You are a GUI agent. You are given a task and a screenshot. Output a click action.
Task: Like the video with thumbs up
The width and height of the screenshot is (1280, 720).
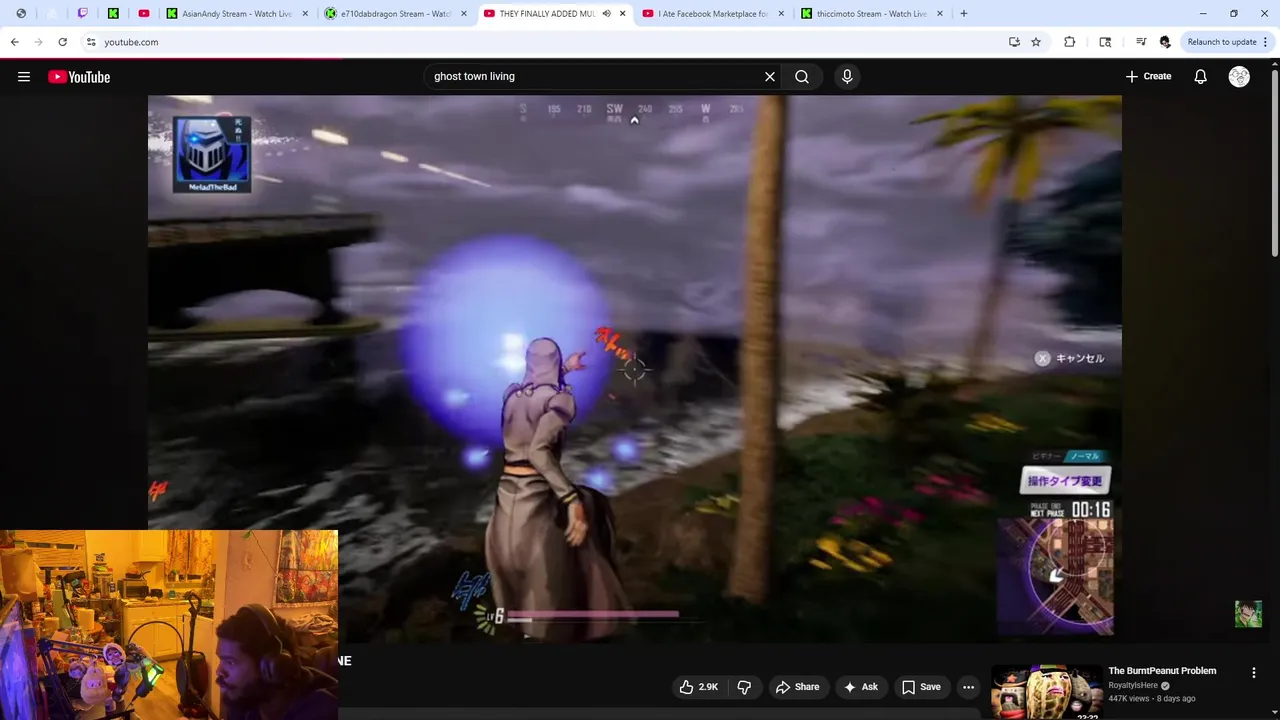click(699, 687)
